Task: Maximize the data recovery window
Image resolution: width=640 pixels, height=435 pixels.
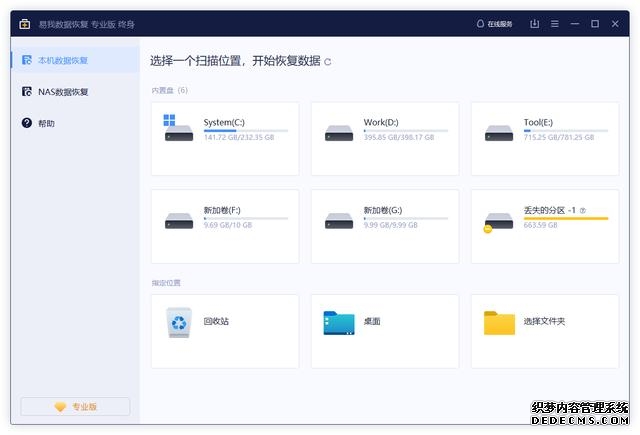Action: [x=595, y=24]
